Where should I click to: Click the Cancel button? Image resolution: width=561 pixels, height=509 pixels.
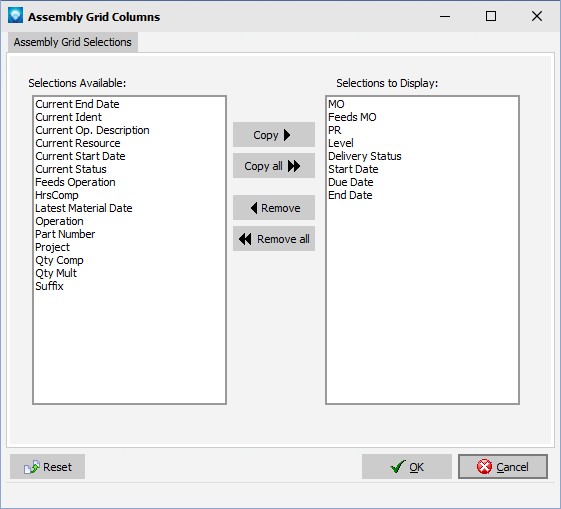503,467
